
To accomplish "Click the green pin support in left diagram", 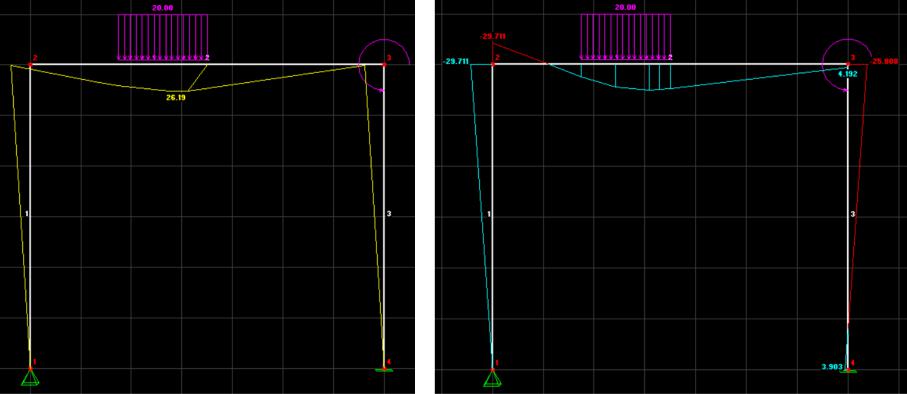I will 30,378.
